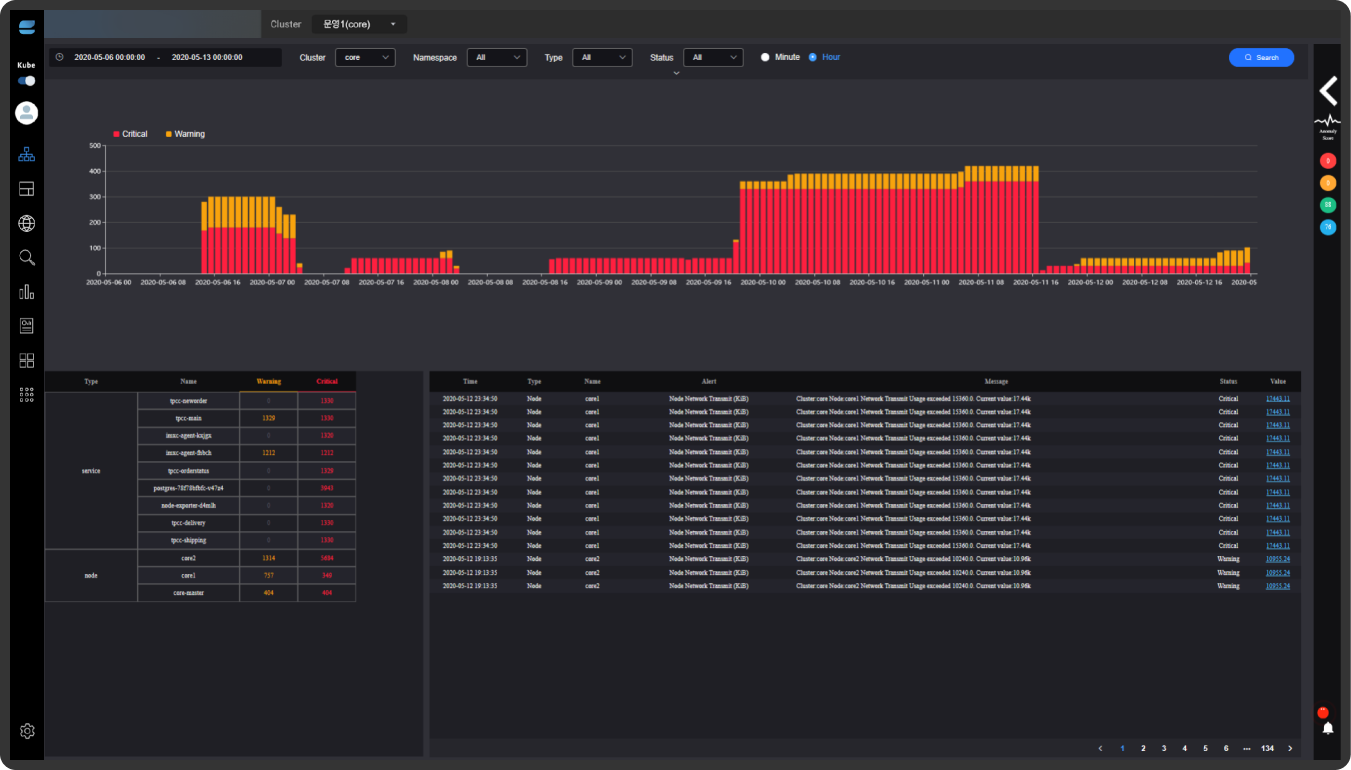
Task: Open the Cluster filter dropdown showing core
Action: [365, 58]
